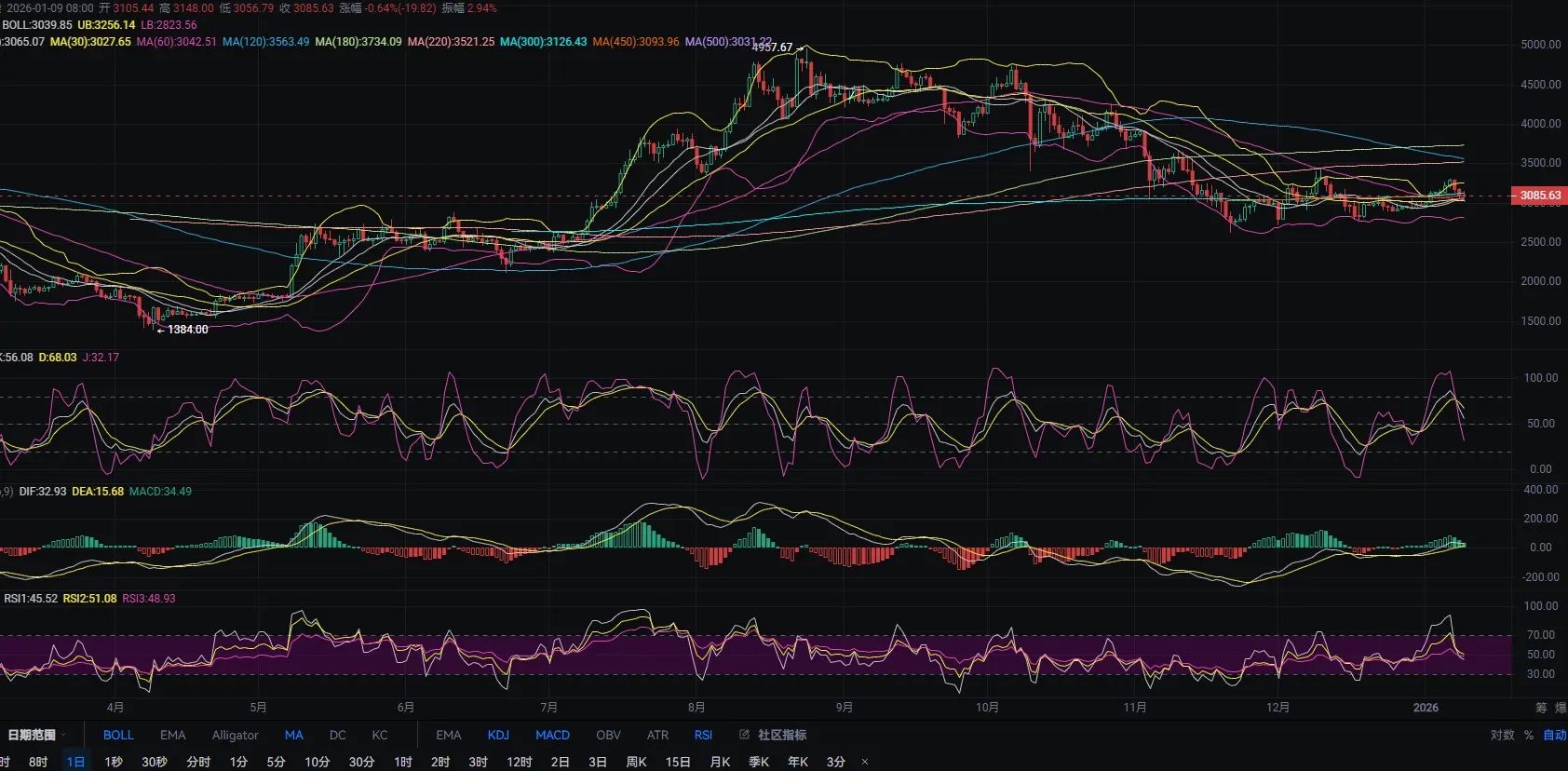This screenshot has width=1568, height=771.
Task: Switch to the 1秒 timeframe
Action: click(114, 762)
